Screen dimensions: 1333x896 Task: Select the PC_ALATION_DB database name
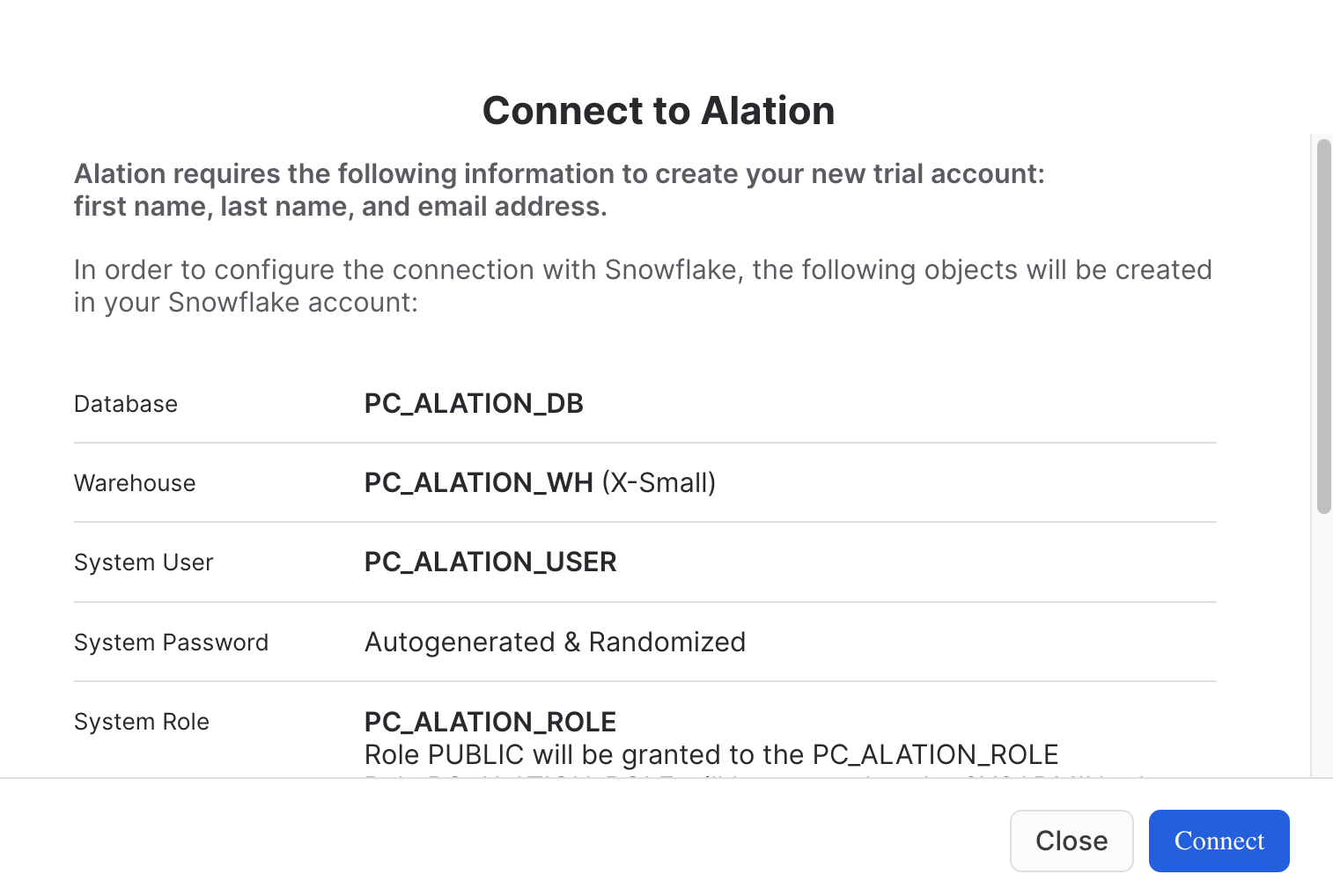coord(474,403)
